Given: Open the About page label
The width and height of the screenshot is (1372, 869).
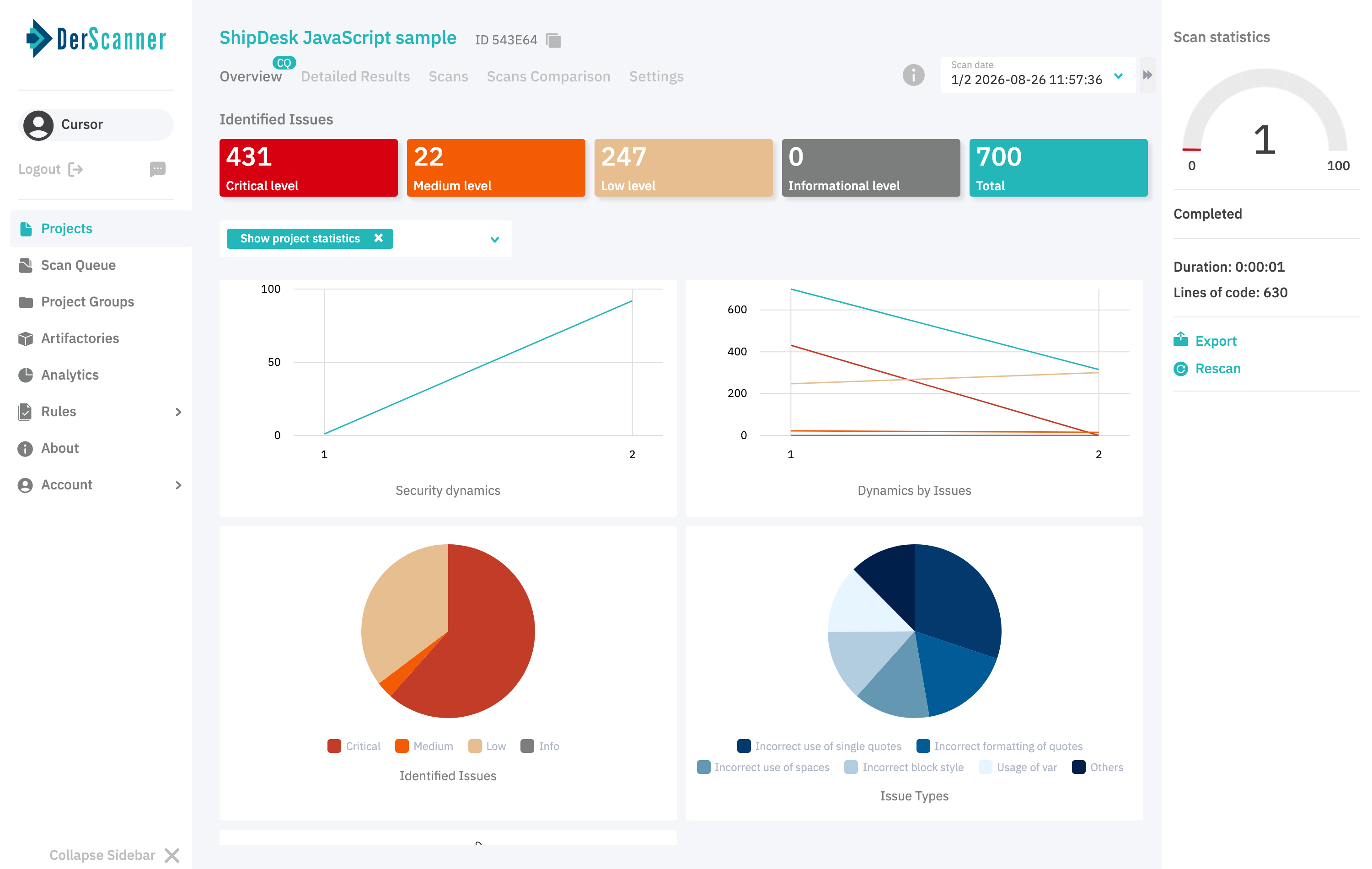Looking at the screenshot, I should pos(60,449).
